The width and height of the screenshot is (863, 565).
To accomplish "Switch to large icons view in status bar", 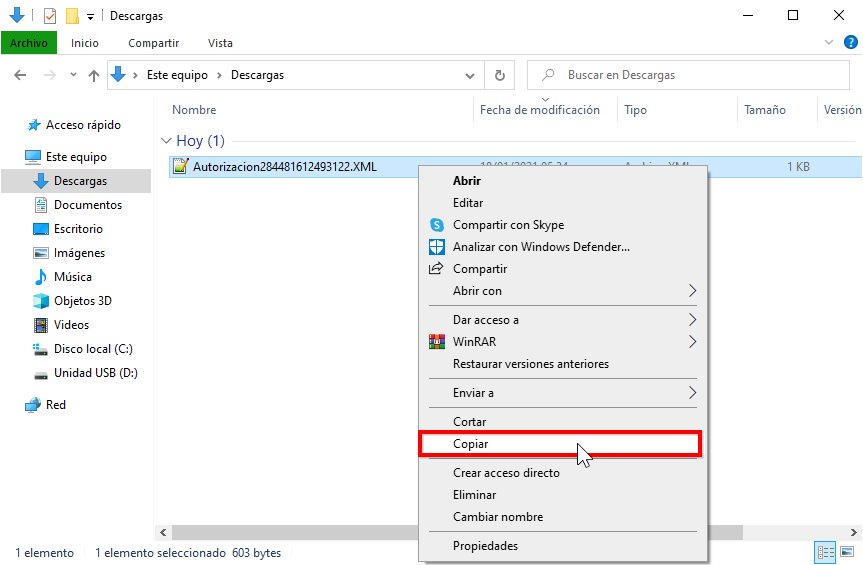I will (x=847, y=553).
